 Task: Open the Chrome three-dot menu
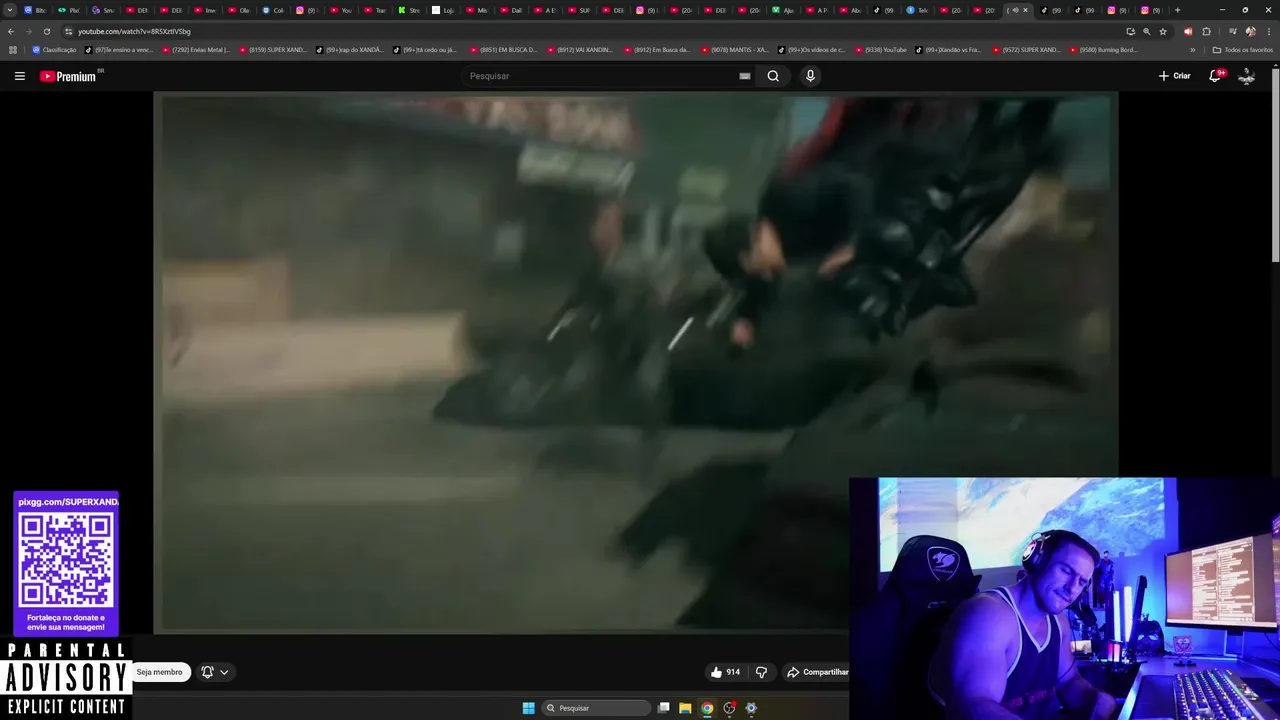tap(1269, 32)
